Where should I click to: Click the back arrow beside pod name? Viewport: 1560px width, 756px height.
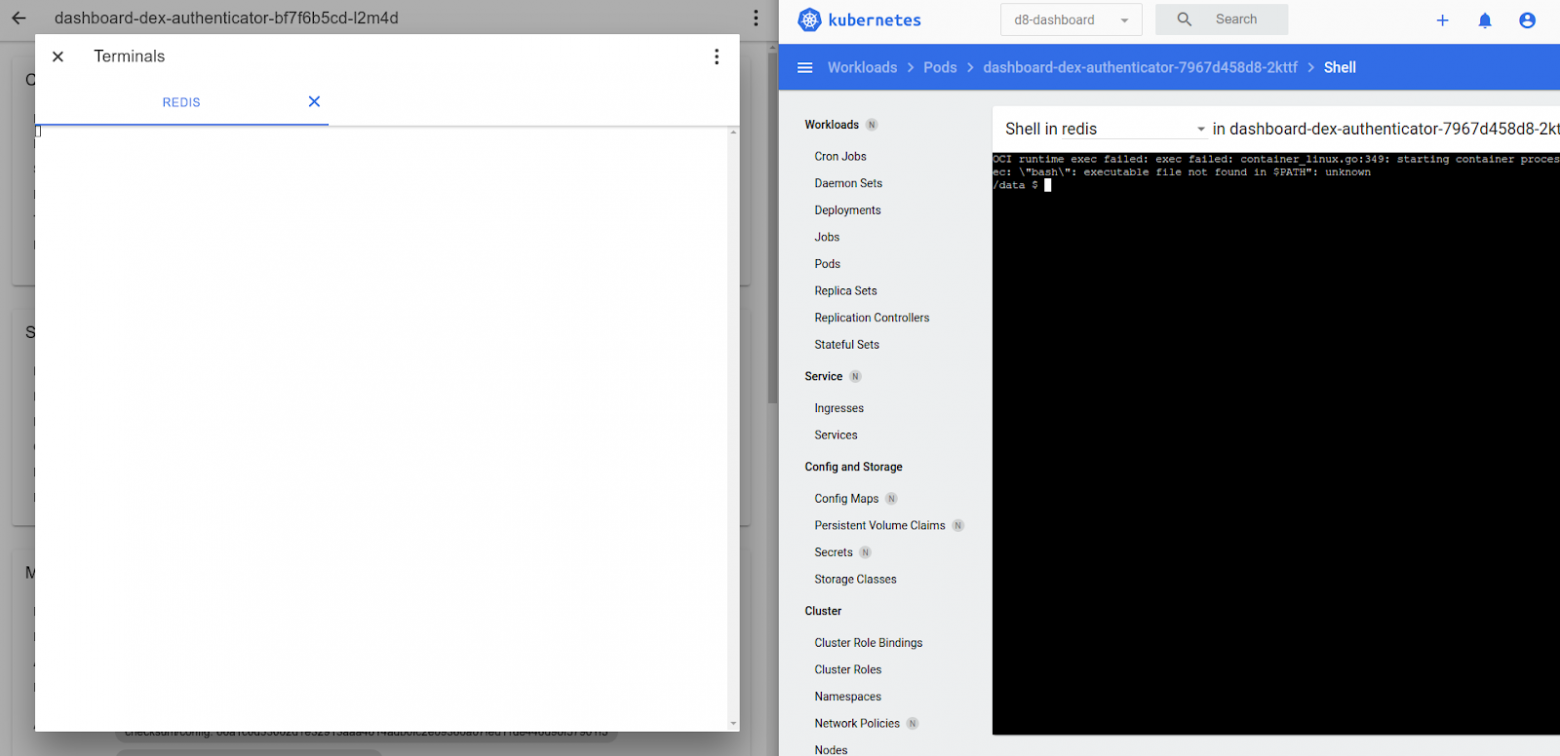[19, 18]
